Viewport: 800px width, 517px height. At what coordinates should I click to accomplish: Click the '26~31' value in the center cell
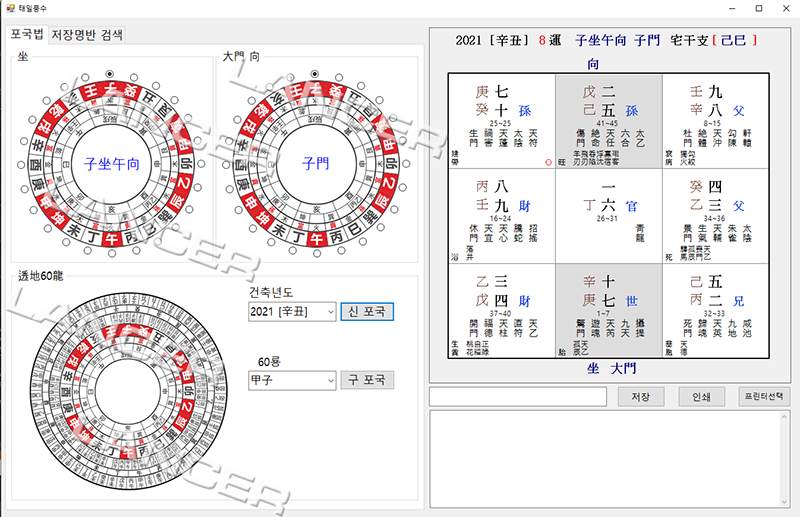pos(607,218)
